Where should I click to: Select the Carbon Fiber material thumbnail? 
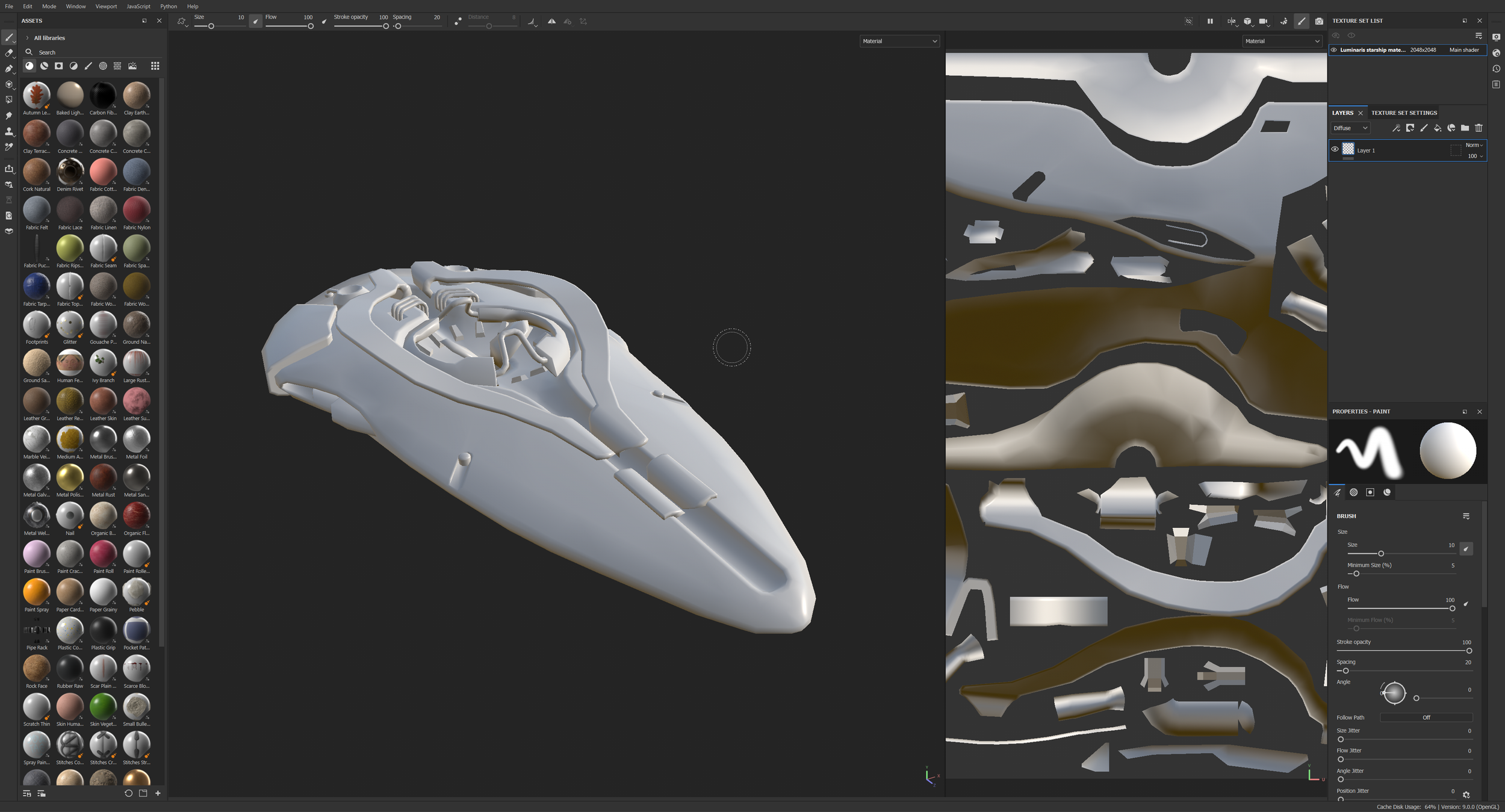[x=103, y=95]
